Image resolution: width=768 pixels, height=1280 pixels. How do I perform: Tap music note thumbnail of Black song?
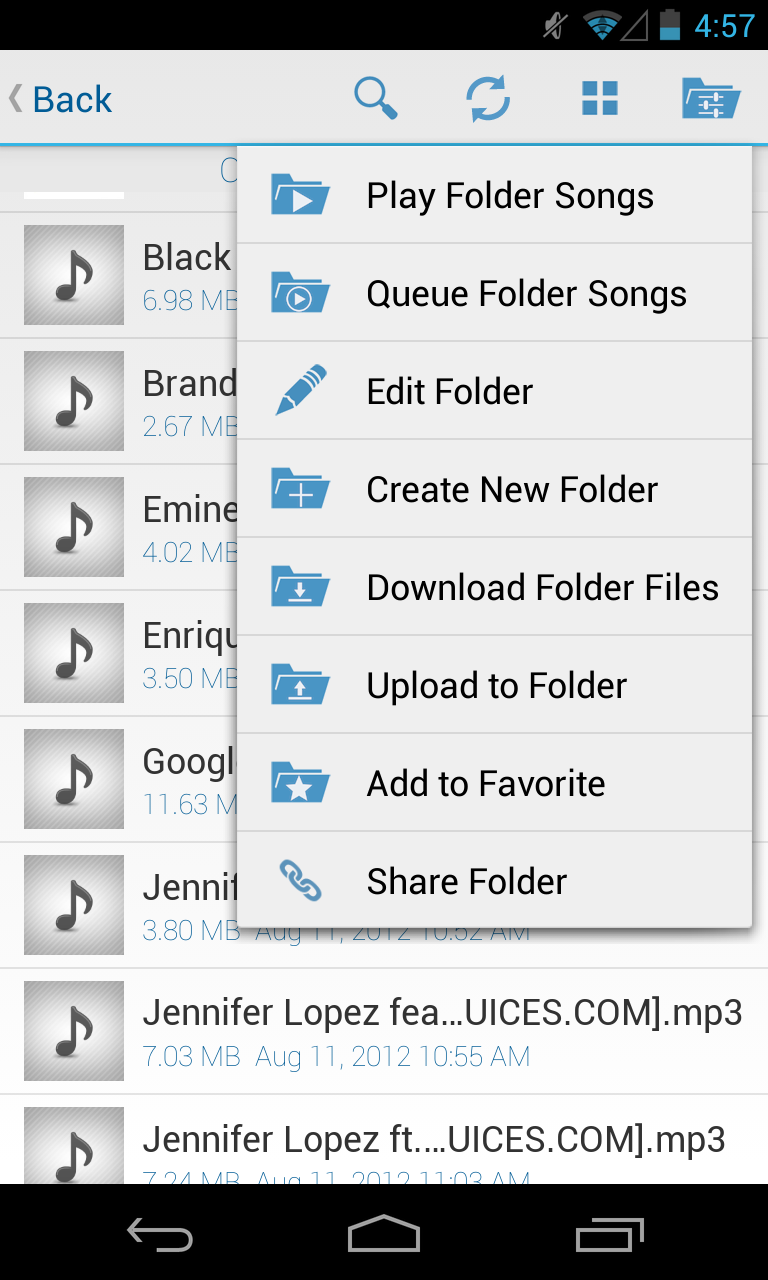click(x=74, y=275)
